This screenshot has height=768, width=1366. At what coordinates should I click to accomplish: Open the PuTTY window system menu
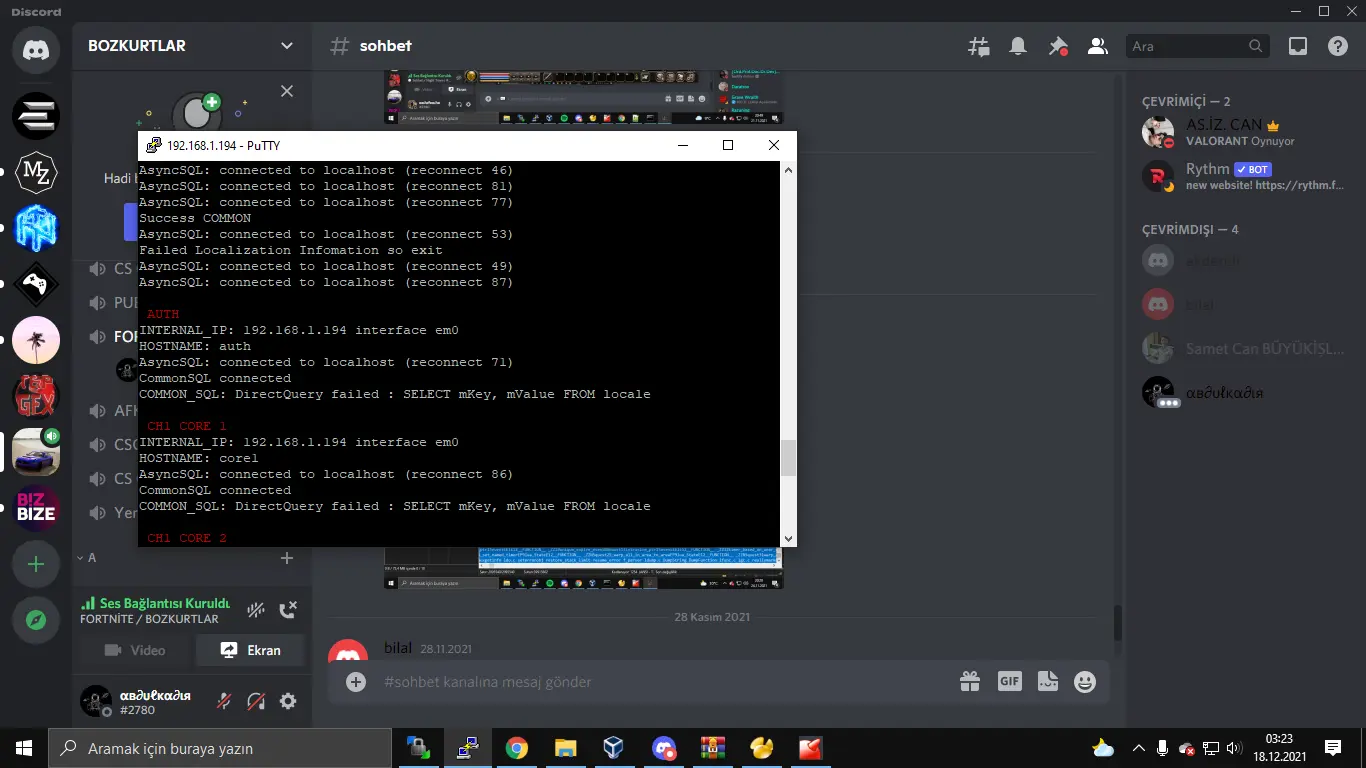(153, 144)
